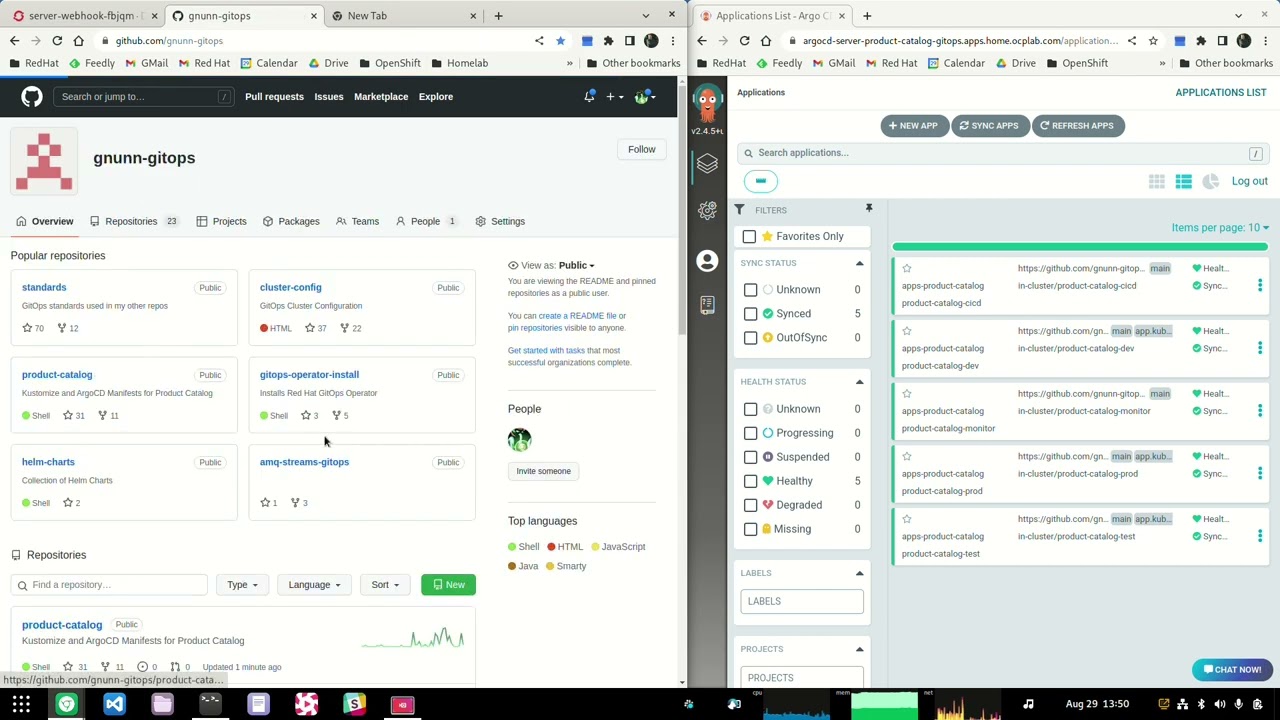
Task: Collapse the Labels filter section
Action: pos(859,573)
